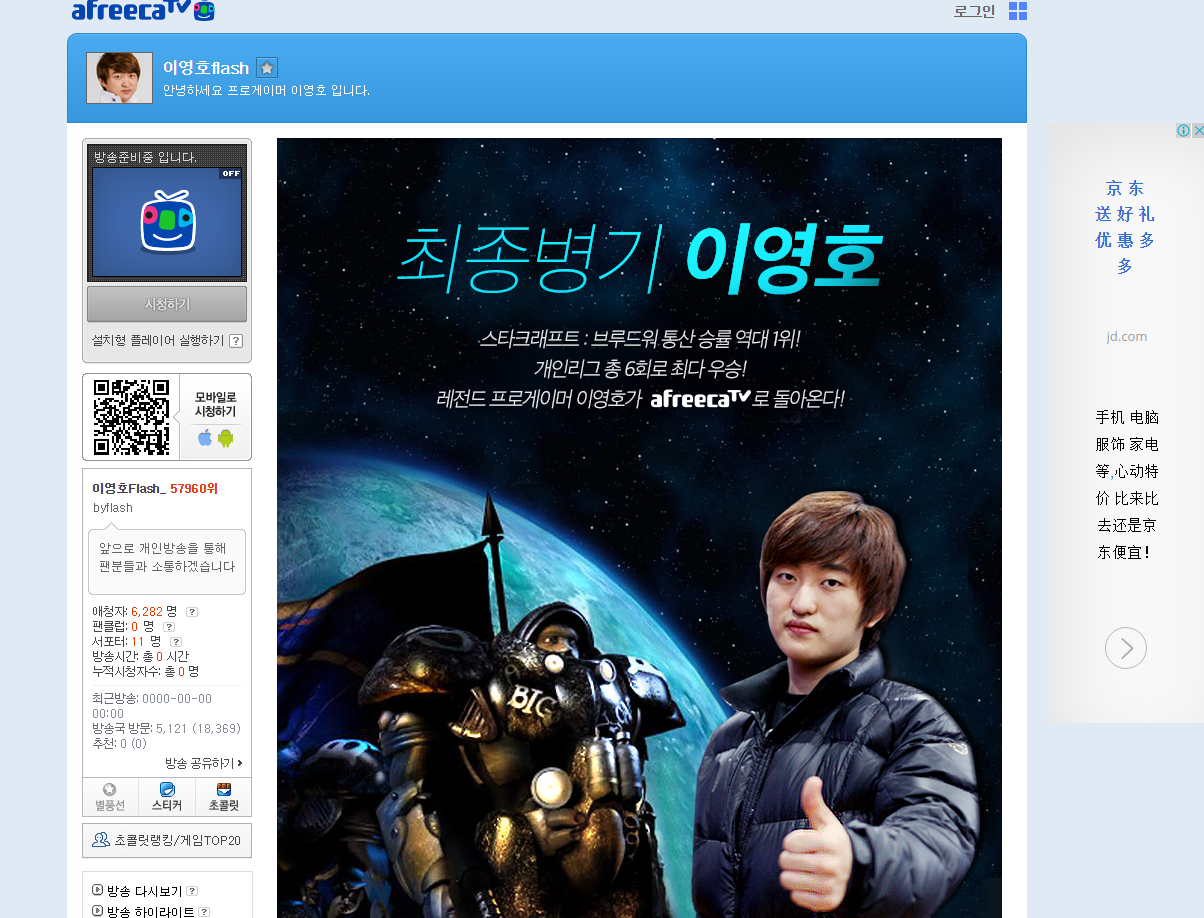Click 방송시간: 총 0 시간 text
The width and height of the screenshot is (1204, 918).
tap(140, 656)
